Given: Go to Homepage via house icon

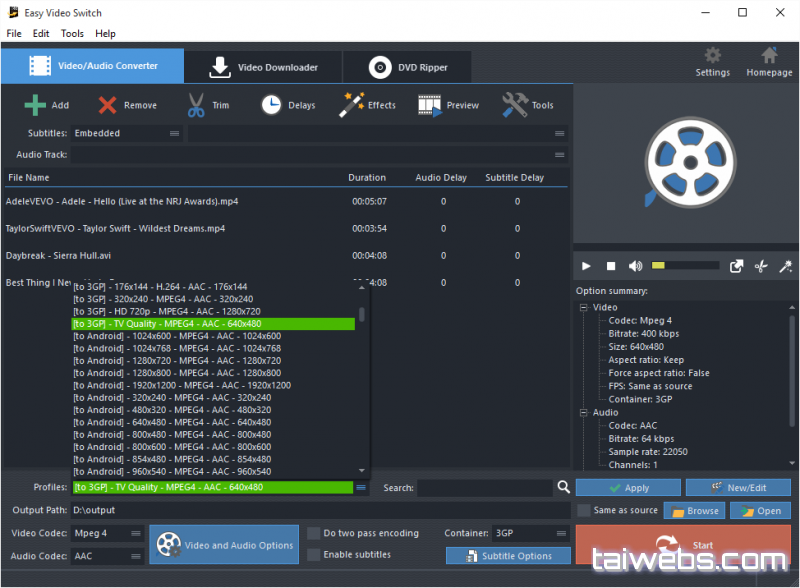Looking at the screenshot, I should [x=769, y=56].
